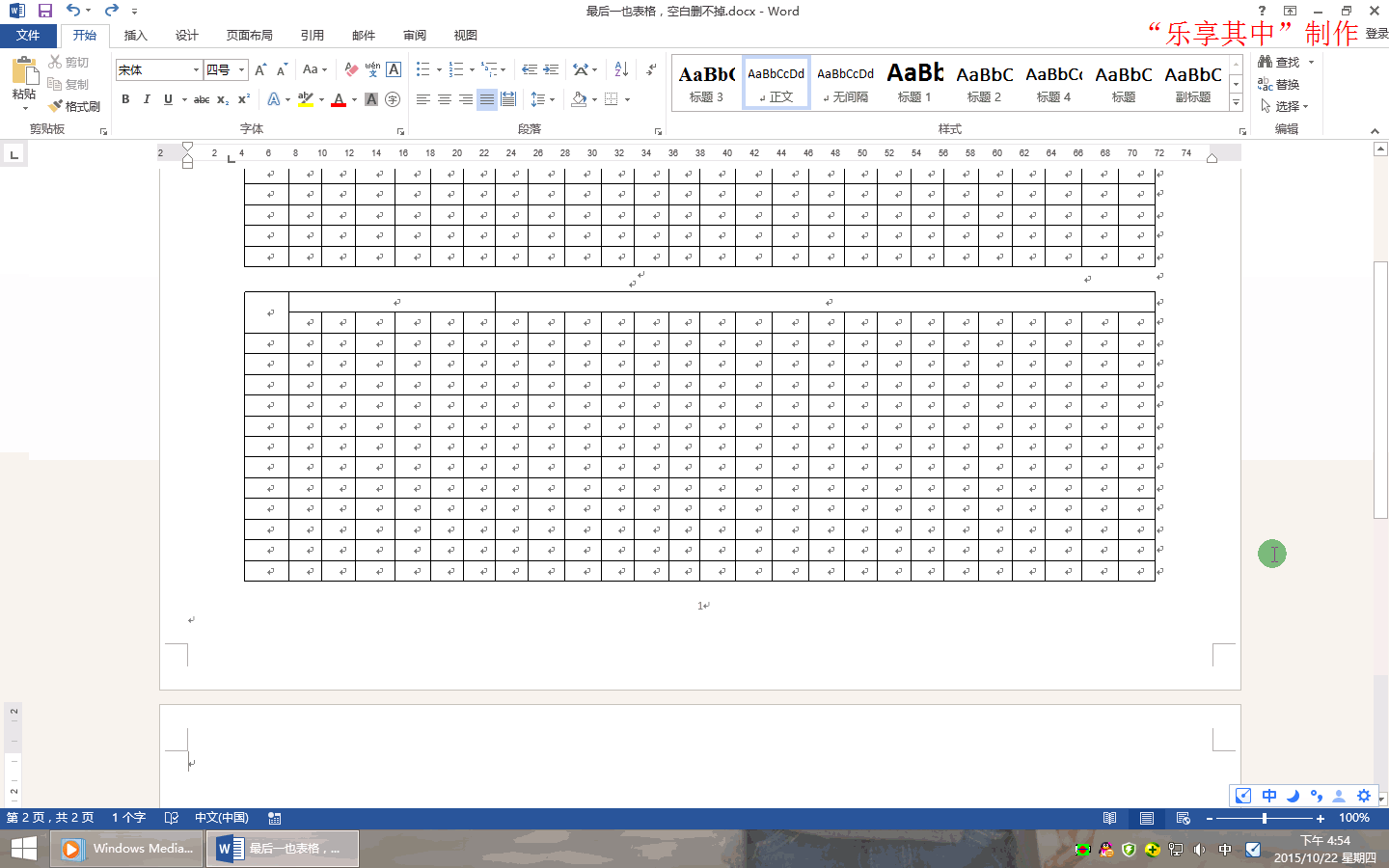Click the Phonetic Guide (wén) icon
The width and height of the screenshot is (1389, 868).
click(x=372, y=69)
